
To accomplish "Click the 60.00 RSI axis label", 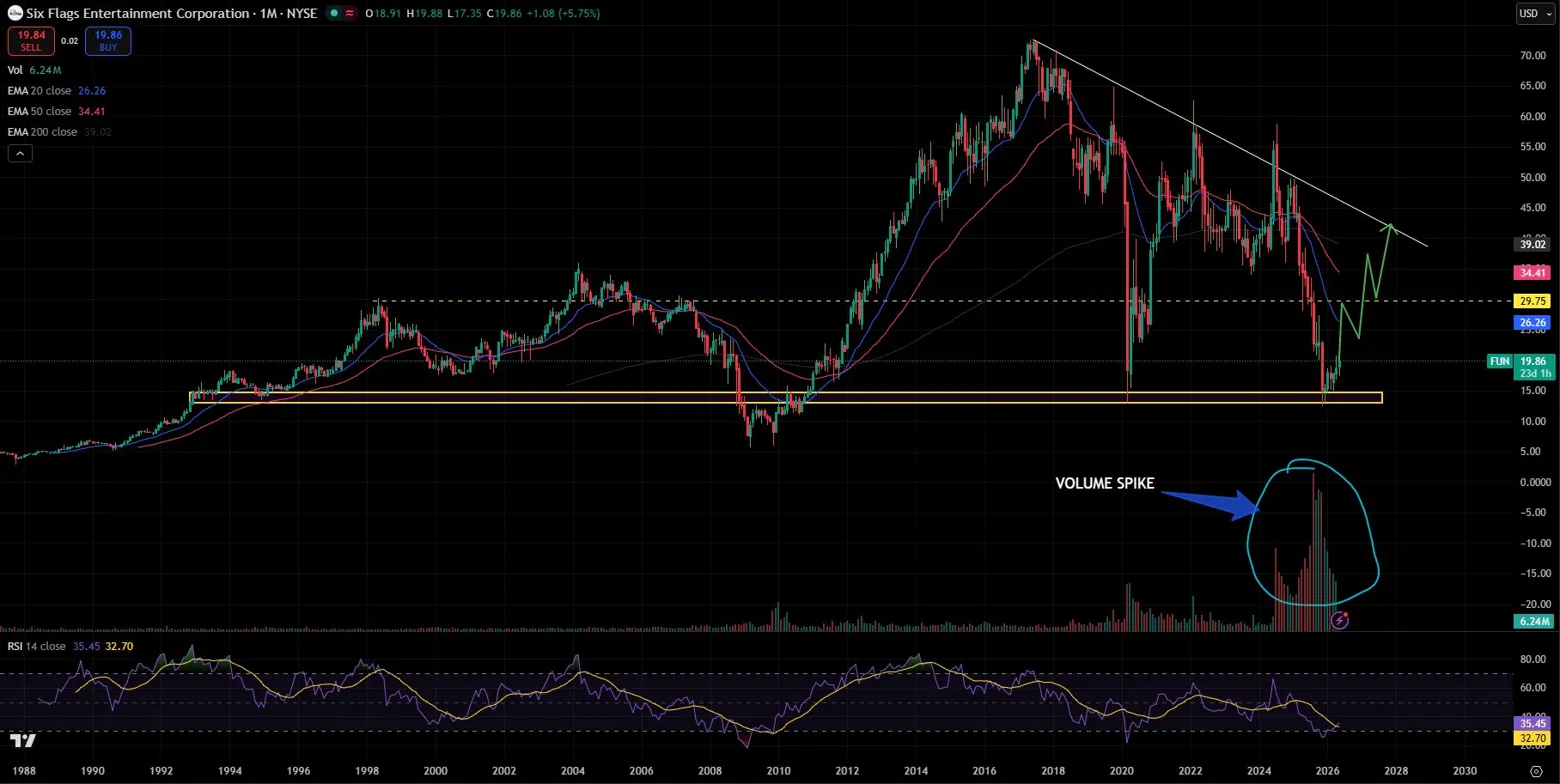I will click(x=1534, y=687).
